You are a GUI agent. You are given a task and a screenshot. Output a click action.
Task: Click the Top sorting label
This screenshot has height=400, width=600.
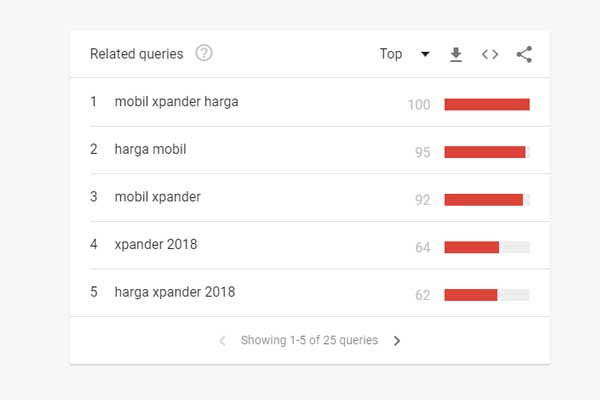click(x=391, y=54)
